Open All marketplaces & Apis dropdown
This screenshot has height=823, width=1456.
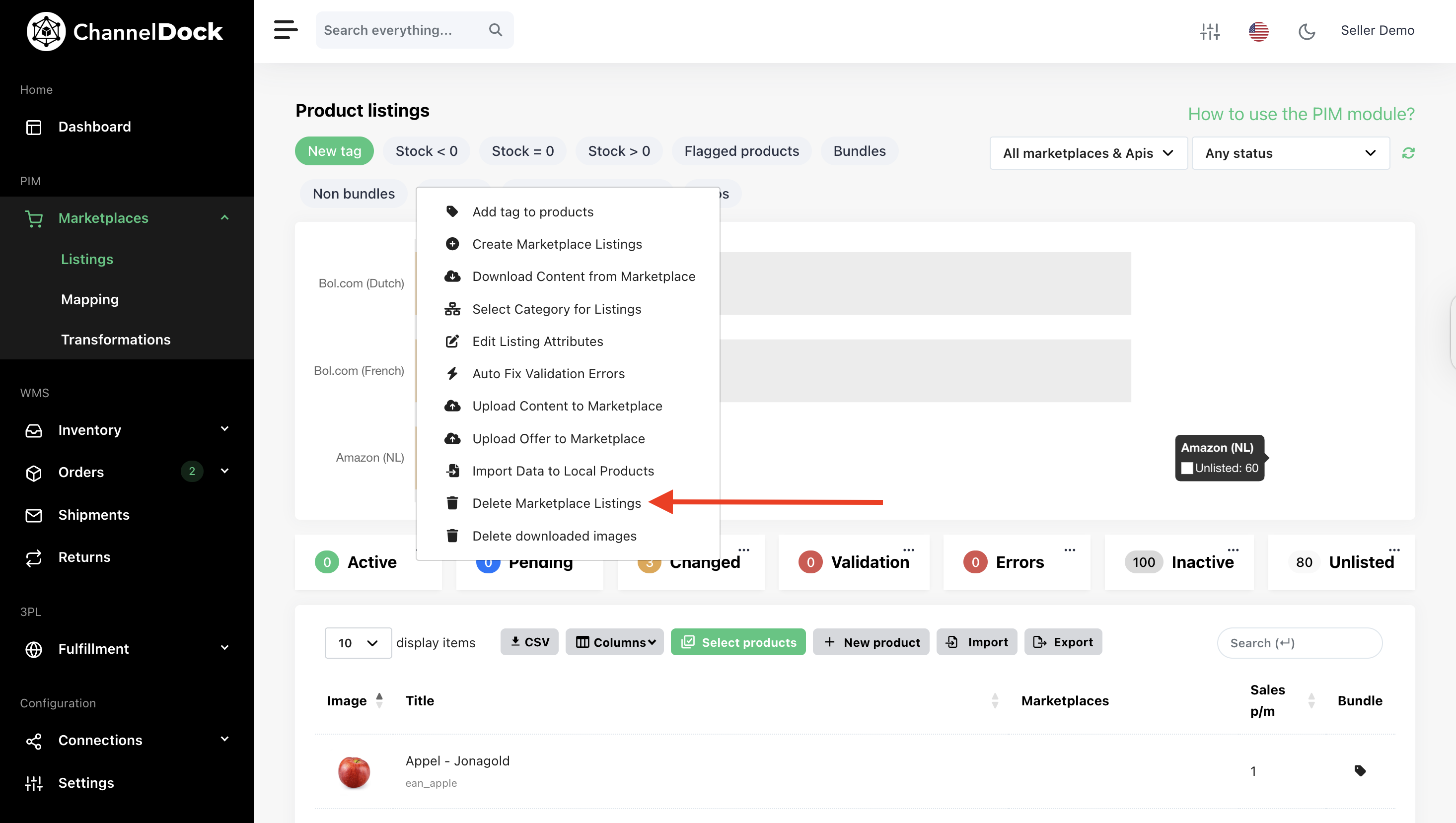[1088, 153]
